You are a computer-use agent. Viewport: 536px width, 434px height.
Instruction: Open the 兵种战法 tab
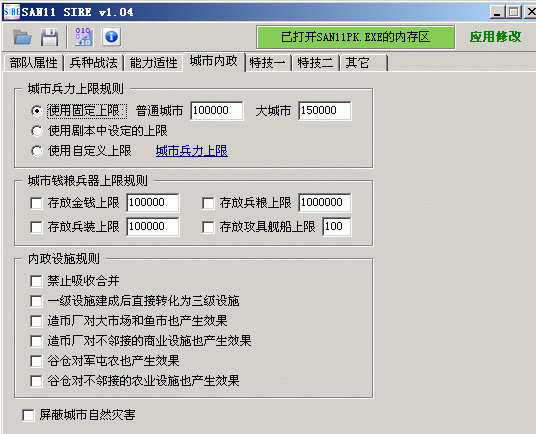(94, 63)
